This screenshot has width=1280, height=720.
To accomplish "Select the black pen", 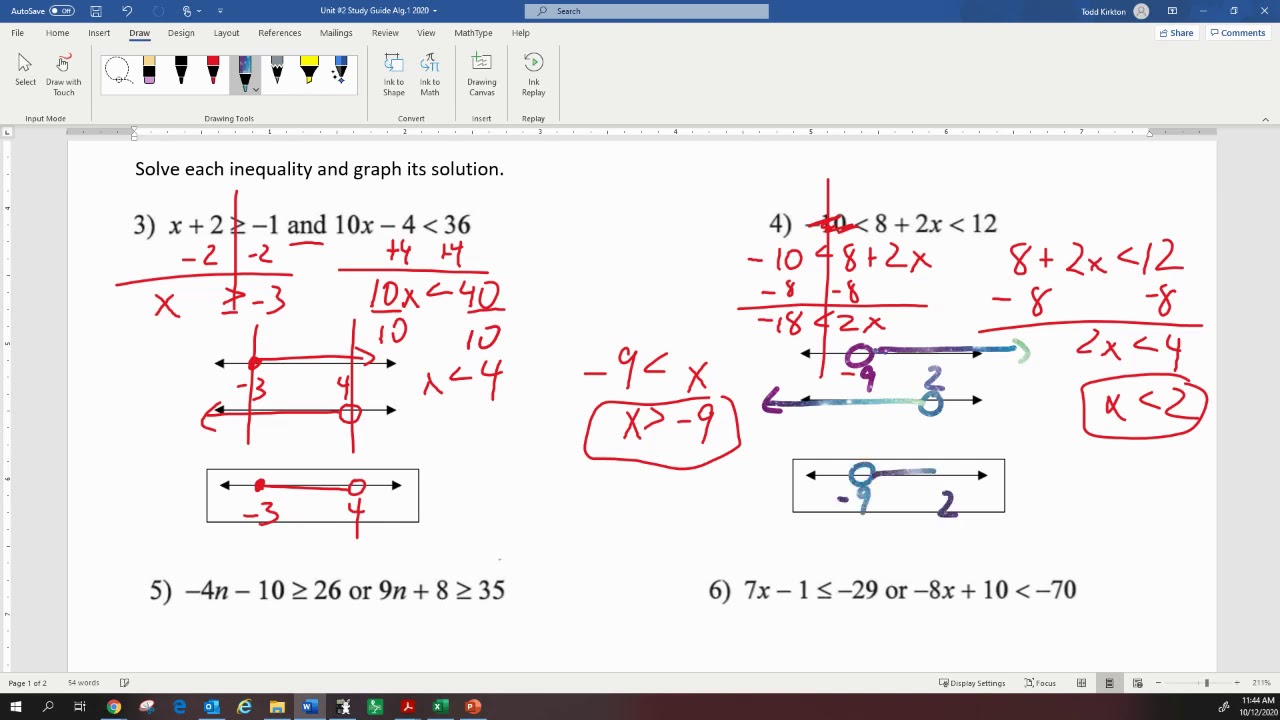I will click(181, 72).
